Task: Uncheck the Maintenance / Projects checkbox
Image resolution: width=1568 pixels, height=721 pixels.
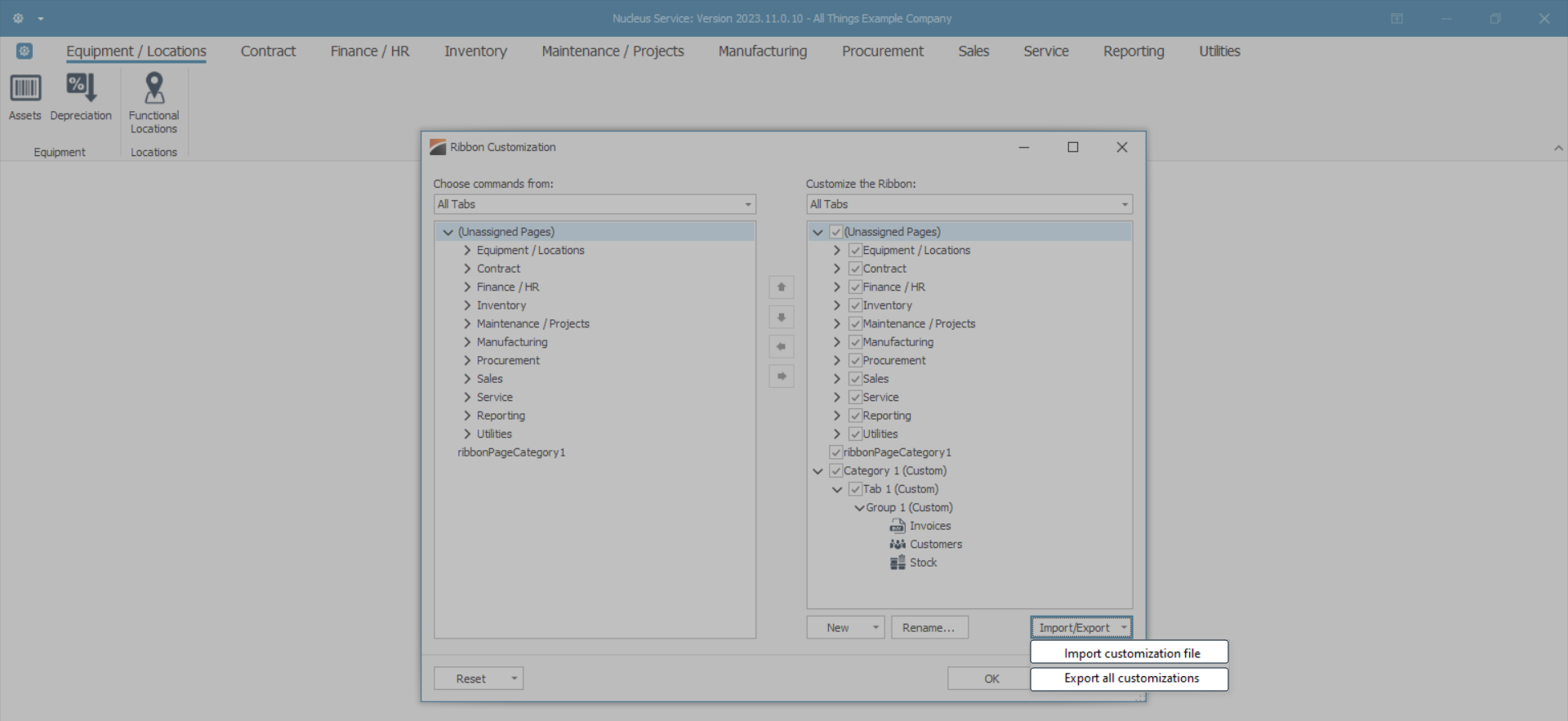Action: pyautogui.click(x=855, y=324)
